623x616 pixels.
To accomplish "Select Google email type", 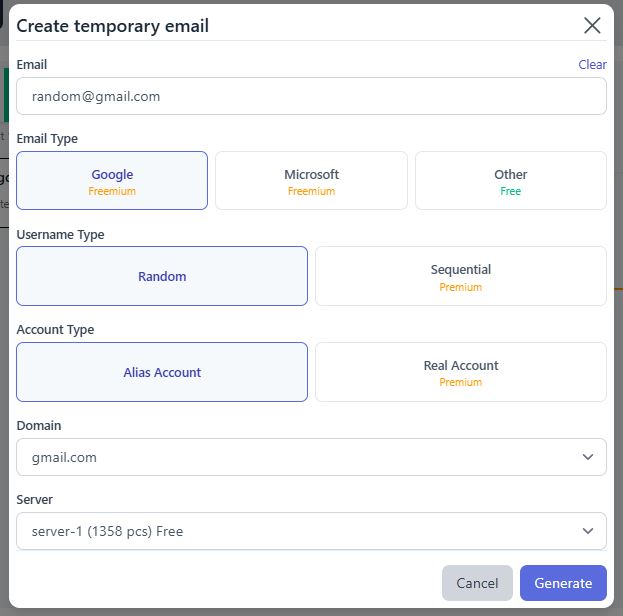I will (112, 180).
